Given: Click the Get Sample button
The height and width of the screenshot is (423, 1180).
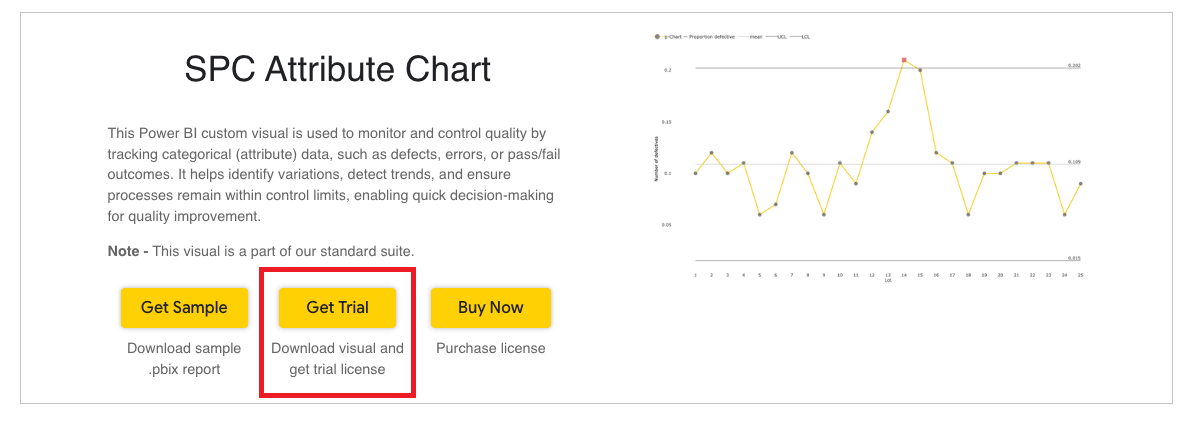Looking at the screenshot, I should pyautogui.click(x=184, y=307).
